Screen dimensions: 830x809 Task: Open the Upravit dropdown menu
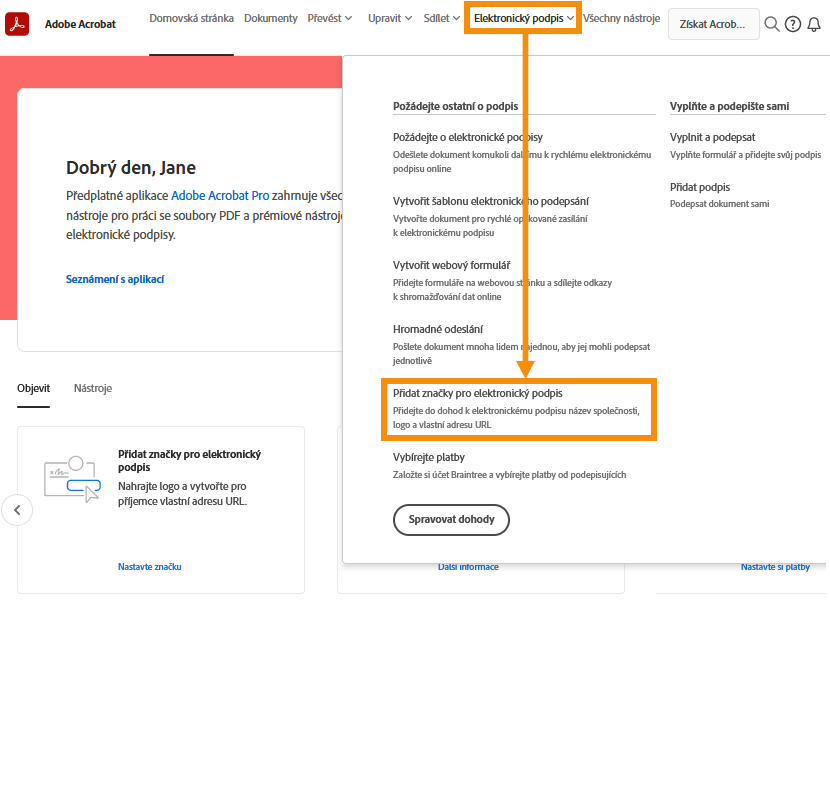389,17
